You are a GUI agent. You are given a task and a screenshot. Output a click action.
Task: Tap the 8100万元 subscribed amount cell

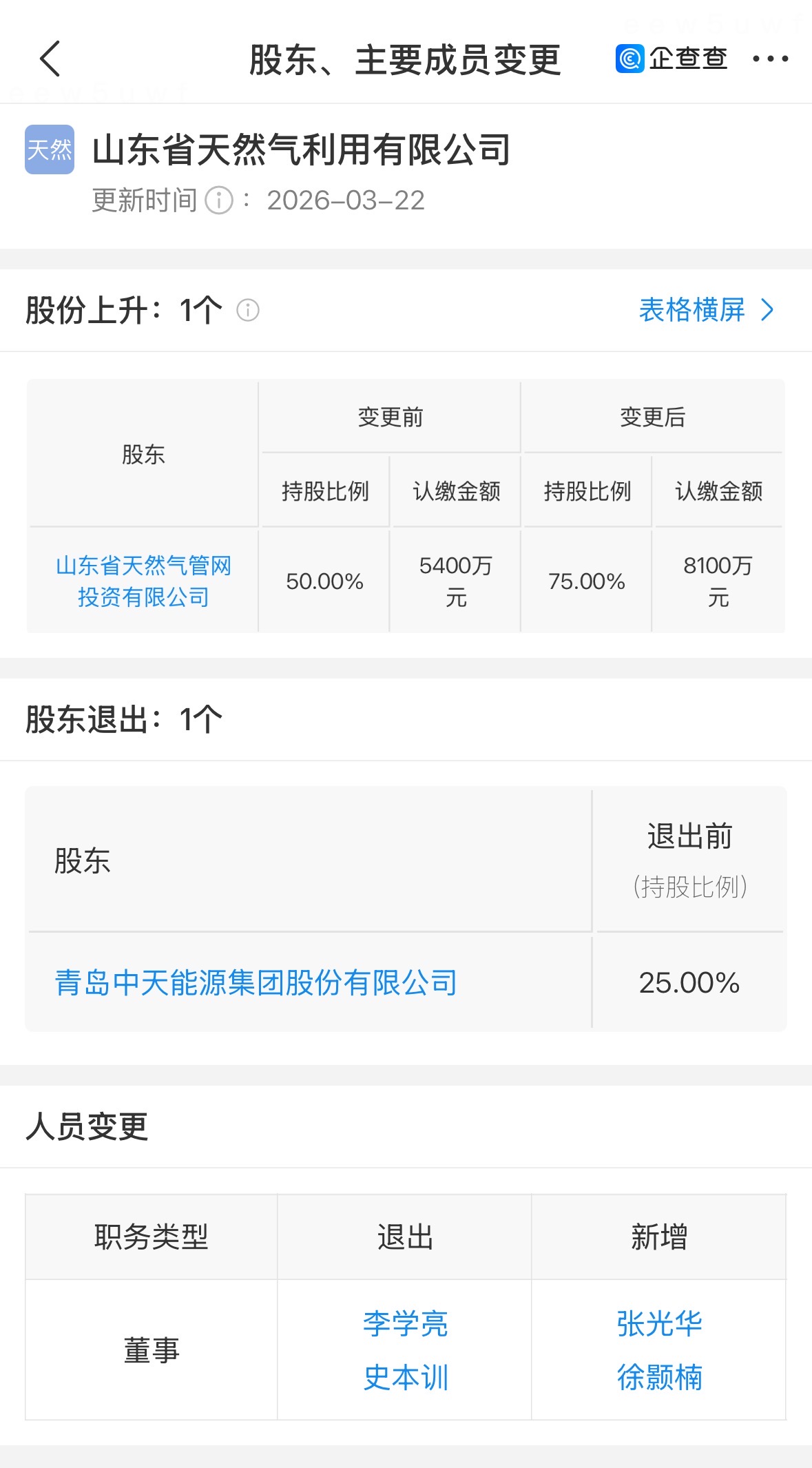(x=718, y=581)
